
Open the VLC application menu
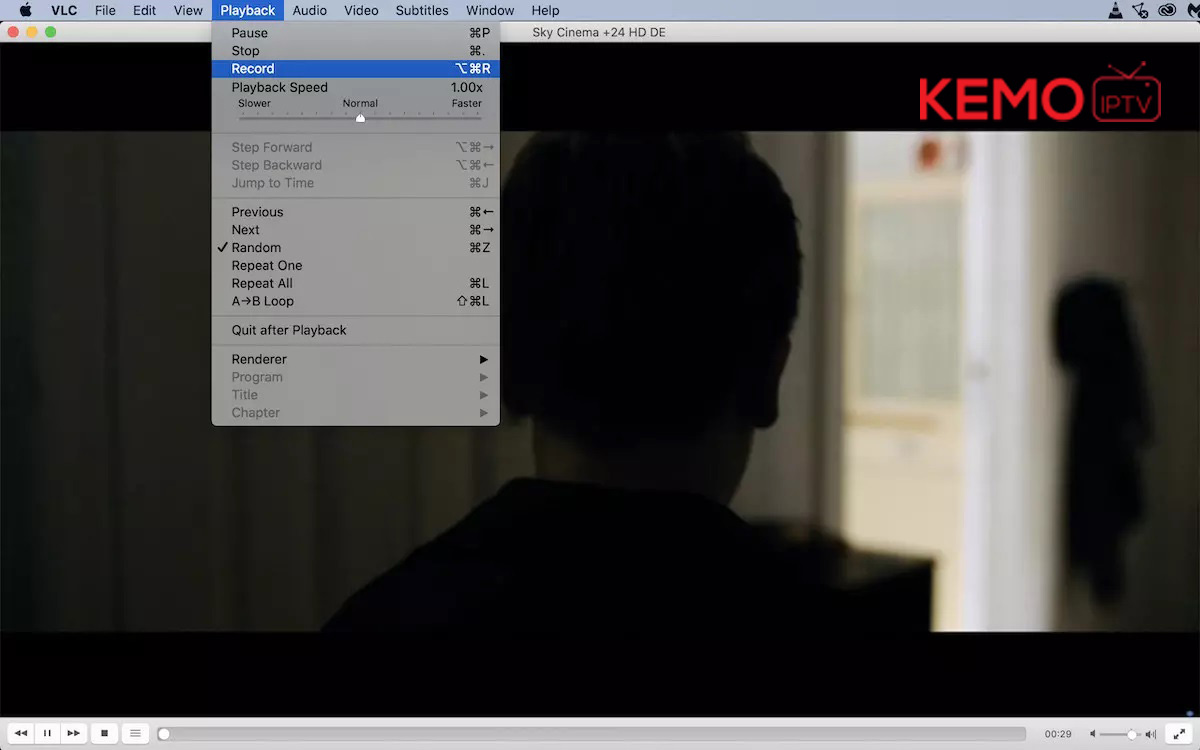point(64,10)
